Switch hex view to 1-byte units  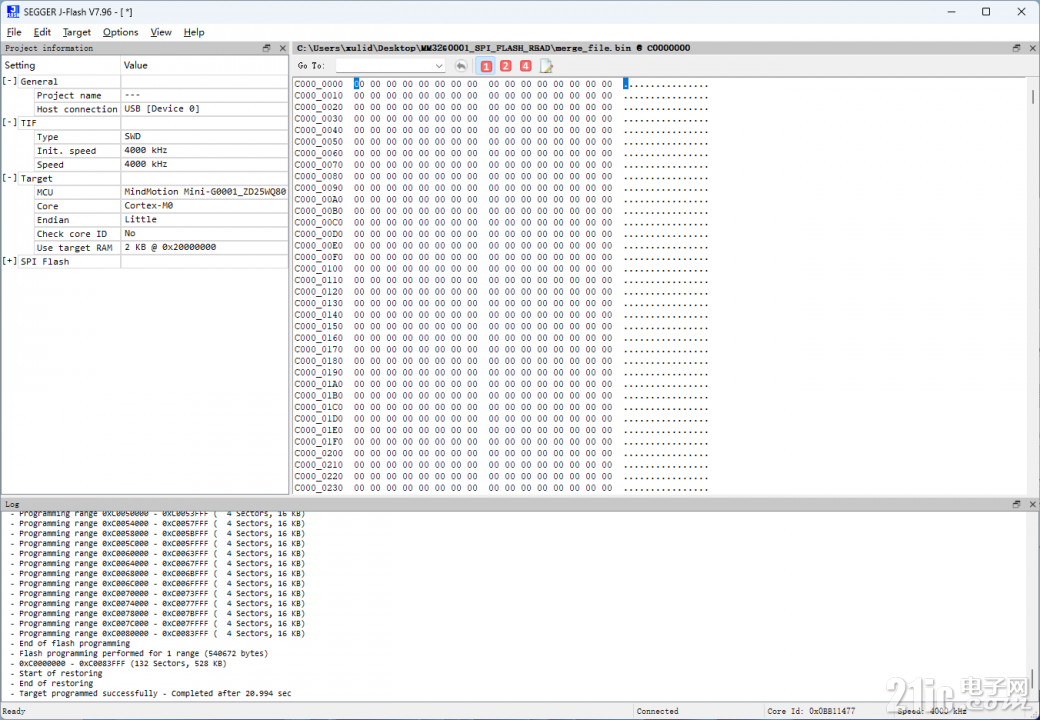(x=486, y=66)
